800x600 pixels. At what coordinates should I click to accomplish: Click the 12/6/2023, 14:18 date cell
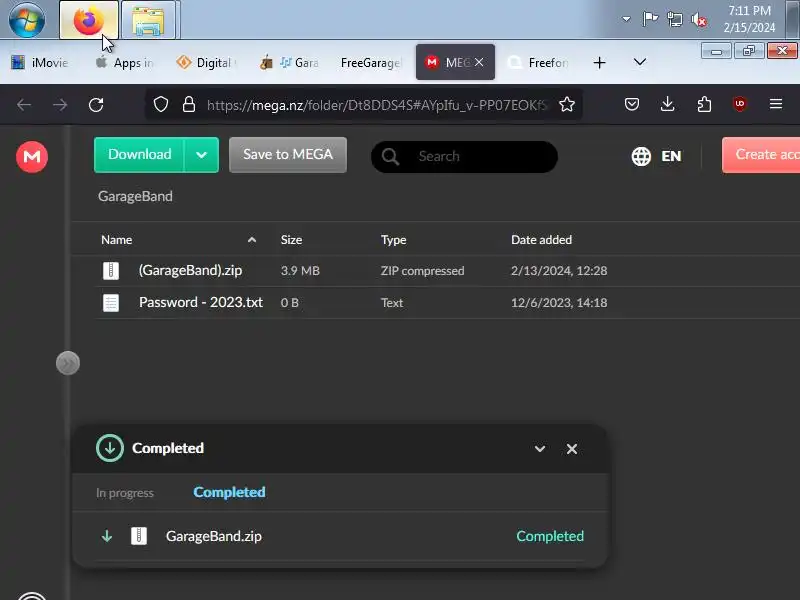click(x=559, y=303)
